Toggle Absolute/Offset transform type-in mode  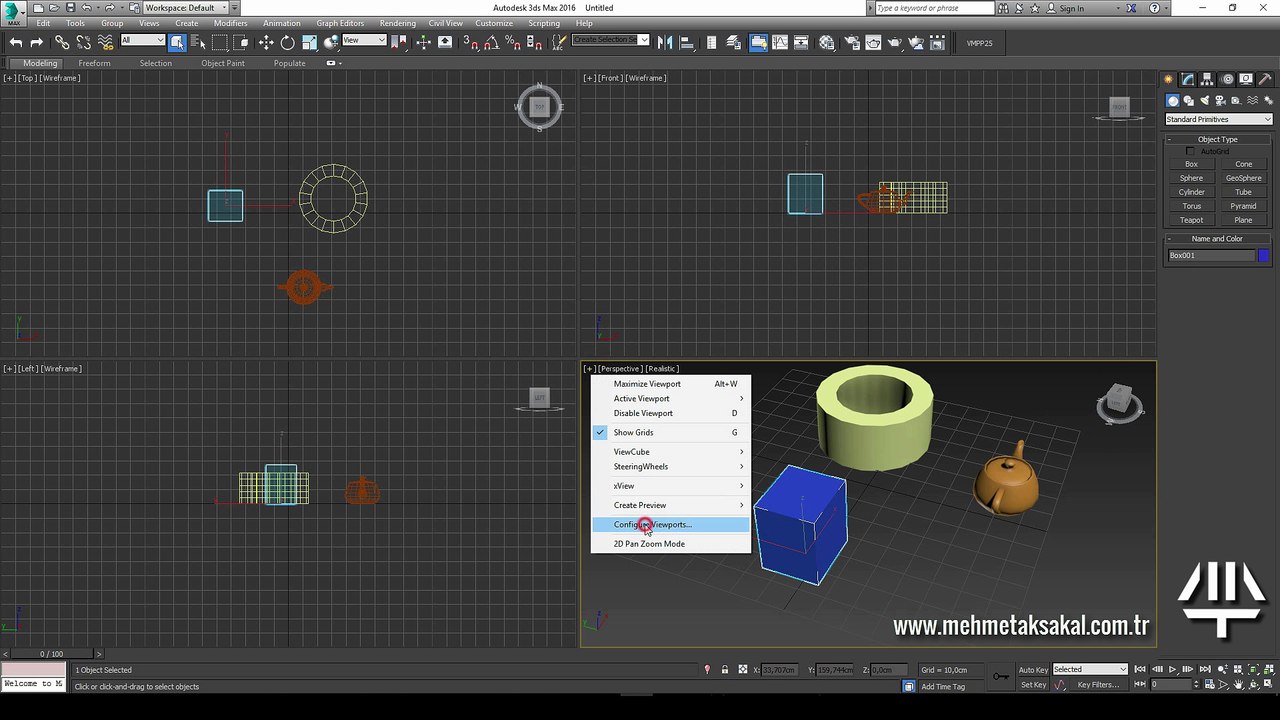pos(742,670)
